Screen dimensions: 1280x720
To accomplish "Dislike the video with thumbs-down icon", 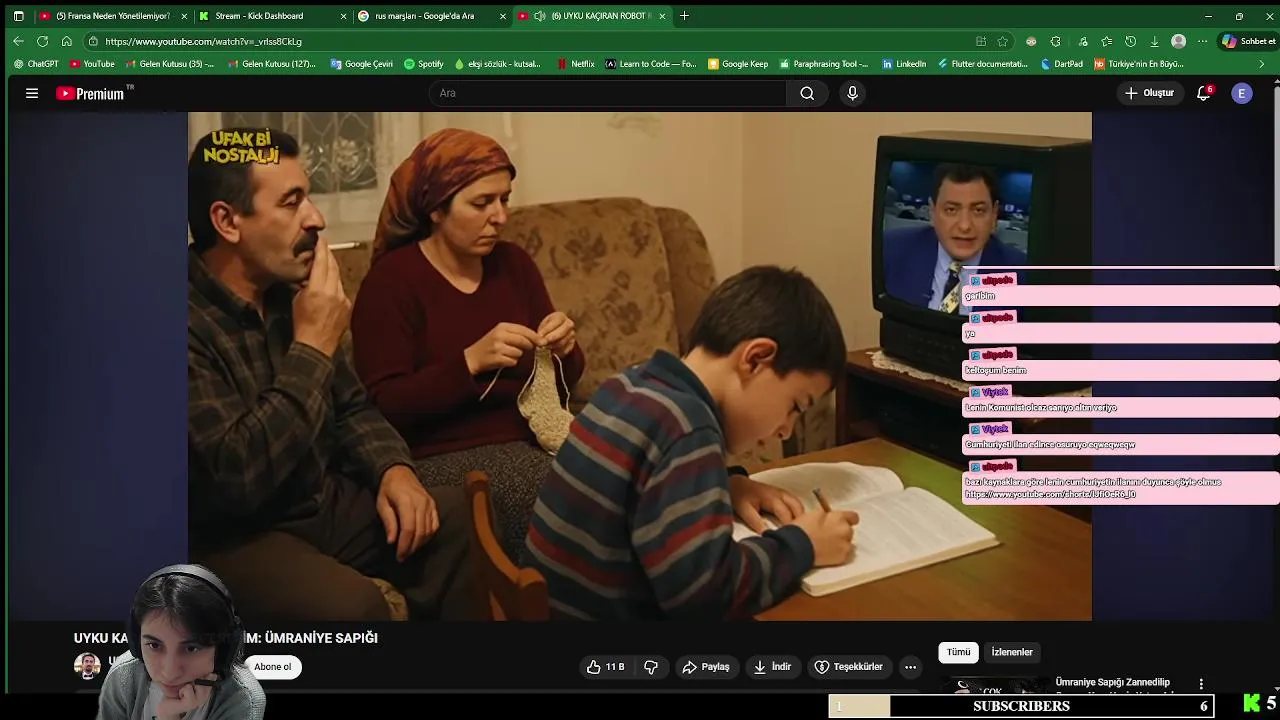I will (x=651, y=667).
